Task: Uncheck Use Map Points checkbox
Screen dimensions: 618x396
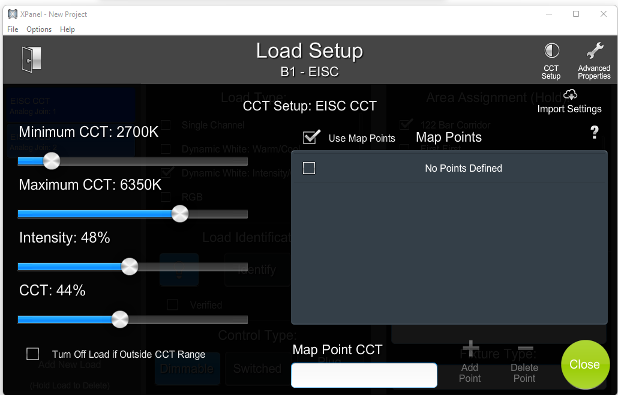Action: coord(311,137)
